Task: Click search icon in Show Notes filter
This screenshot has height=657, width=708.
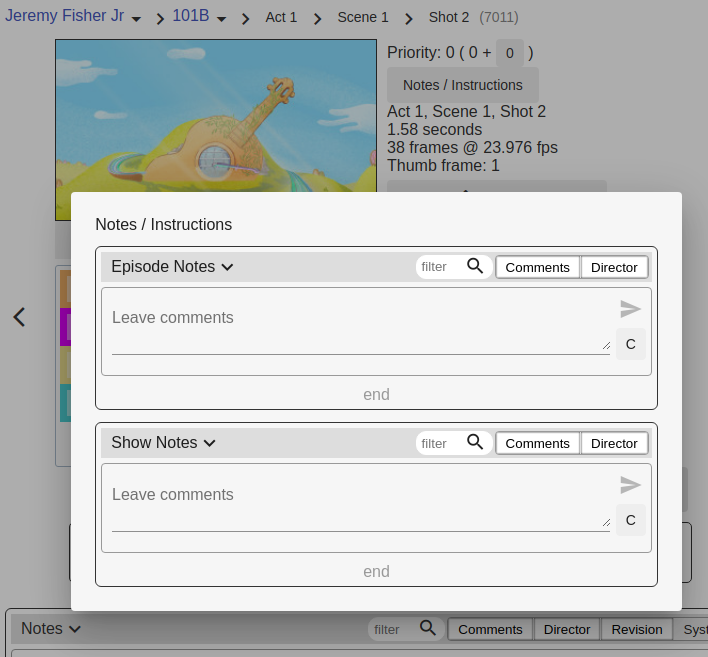Action: coord(475,442)
